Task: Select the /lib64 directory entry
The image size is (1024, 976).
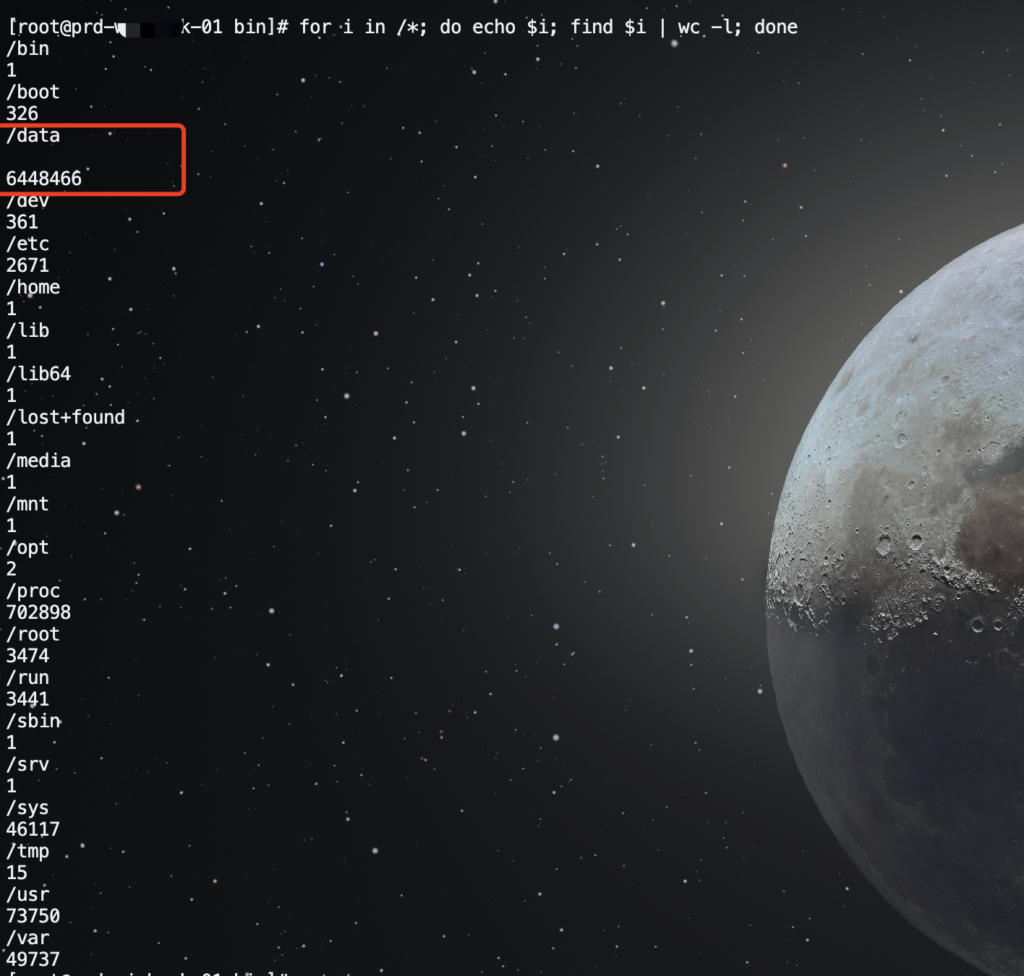Action: click(x=39, y=375)
